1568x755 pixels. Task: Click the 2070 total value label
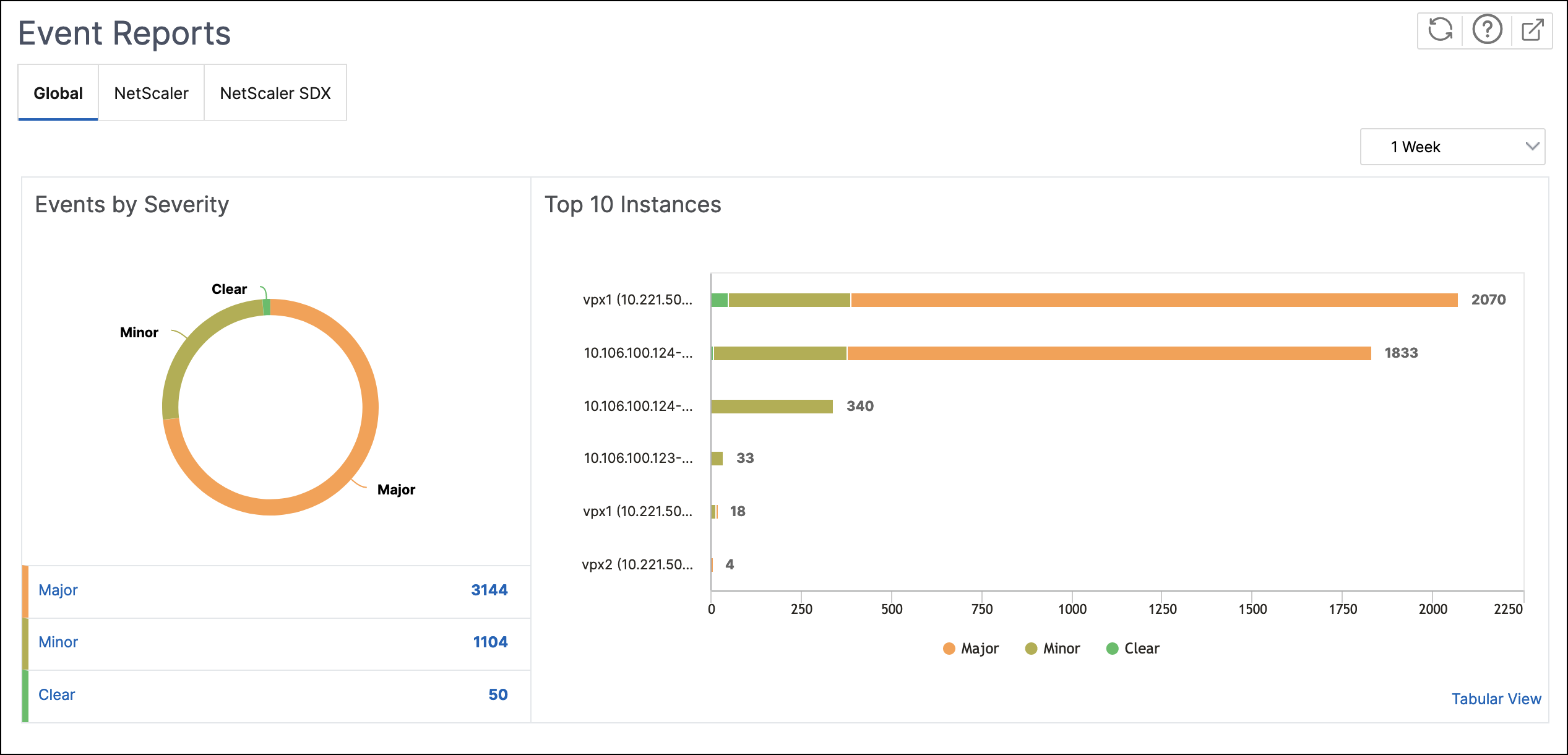pyautogui.click(x=1488, y=300)
